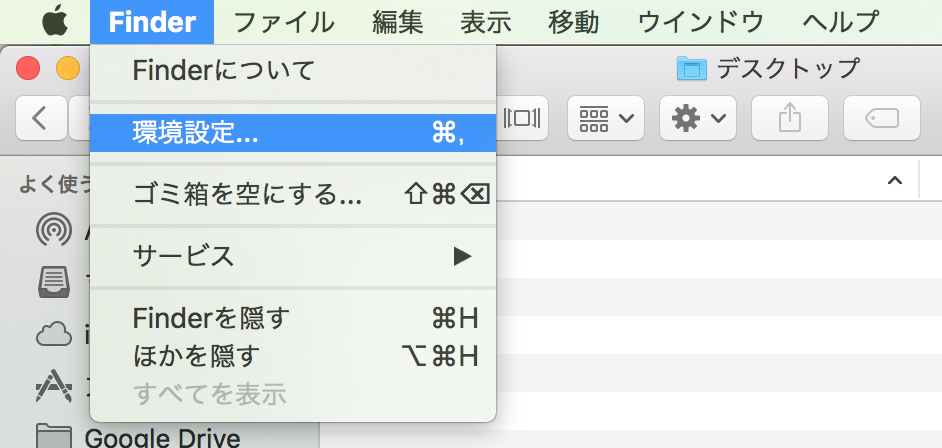The image size is (942, 448).
Task: Choose Finderについて from the menu
Action: tap(293, 71)
